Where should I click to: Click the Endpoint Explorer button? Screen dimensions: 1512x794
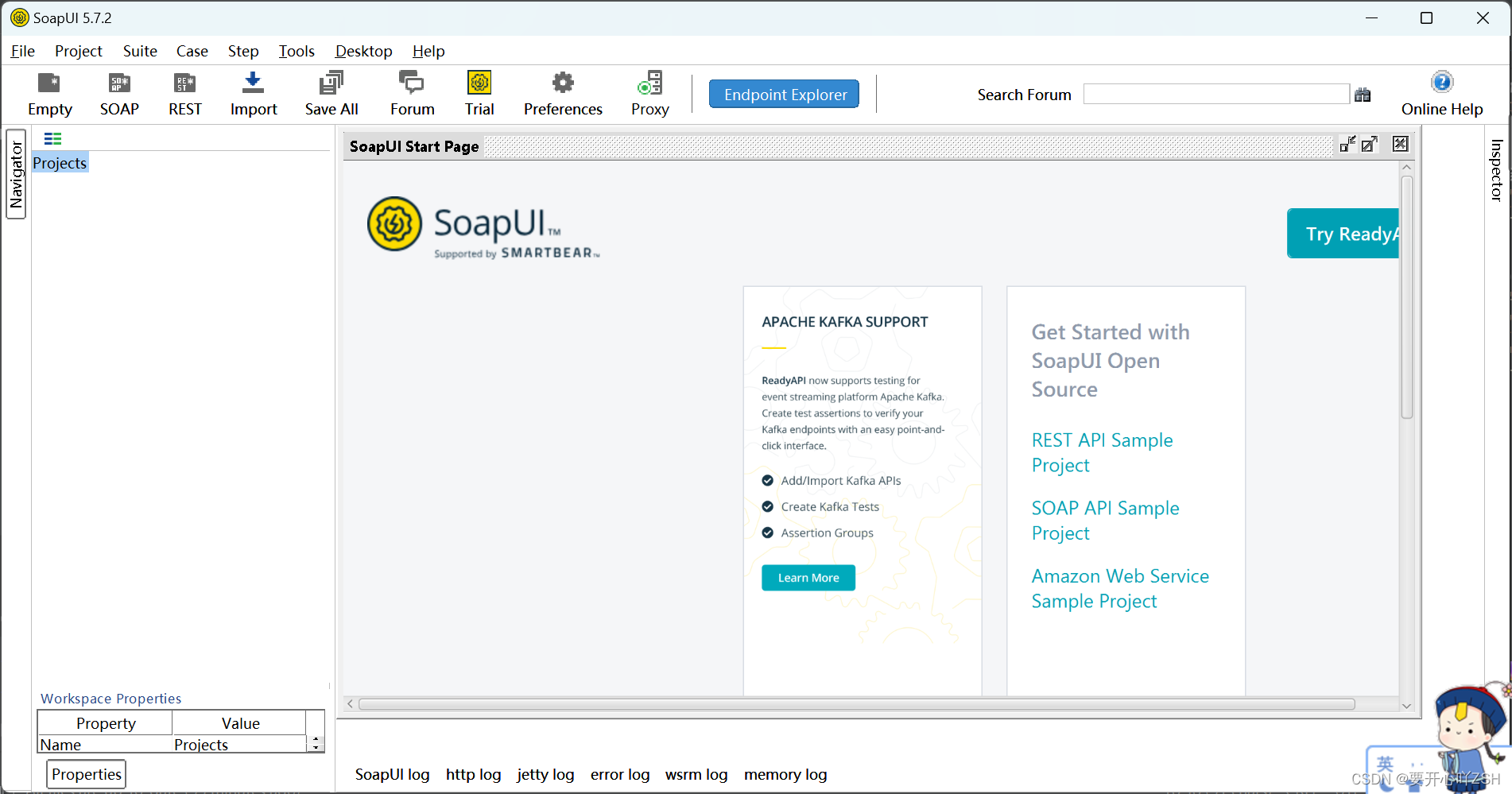(785, 95)
